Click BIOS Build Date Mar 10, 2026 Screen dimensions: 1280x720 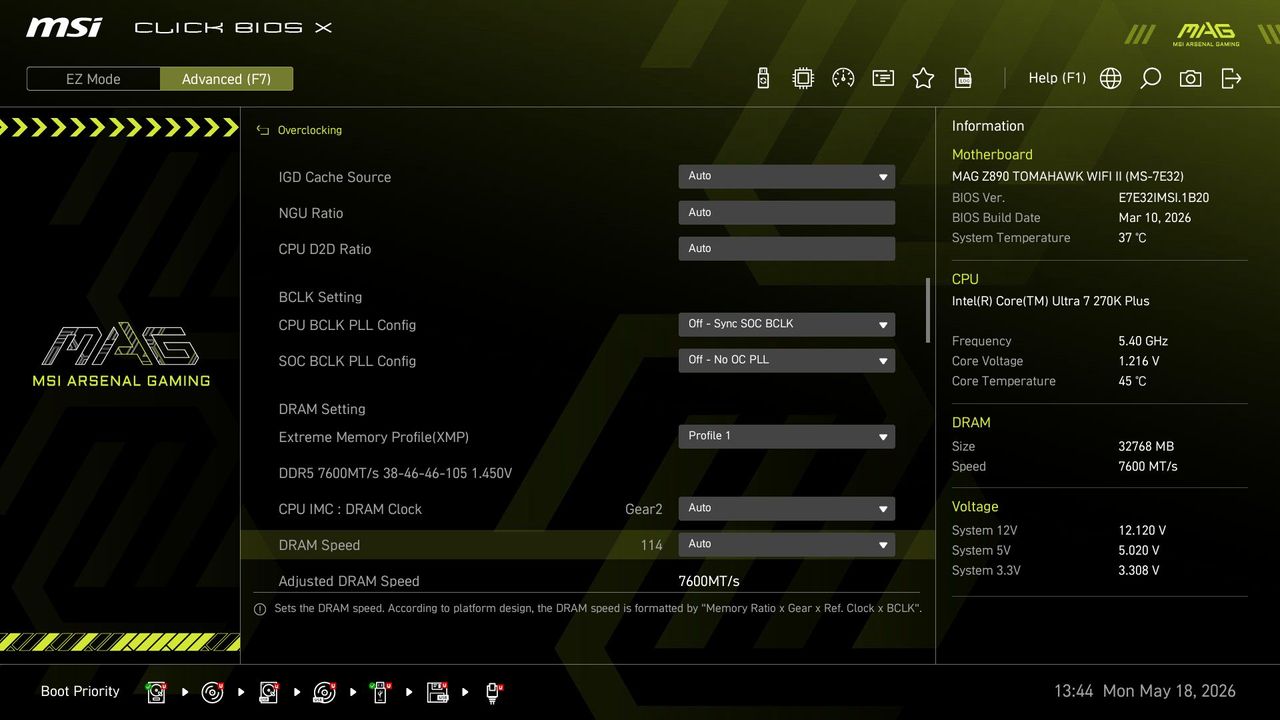coord(1154,218)
